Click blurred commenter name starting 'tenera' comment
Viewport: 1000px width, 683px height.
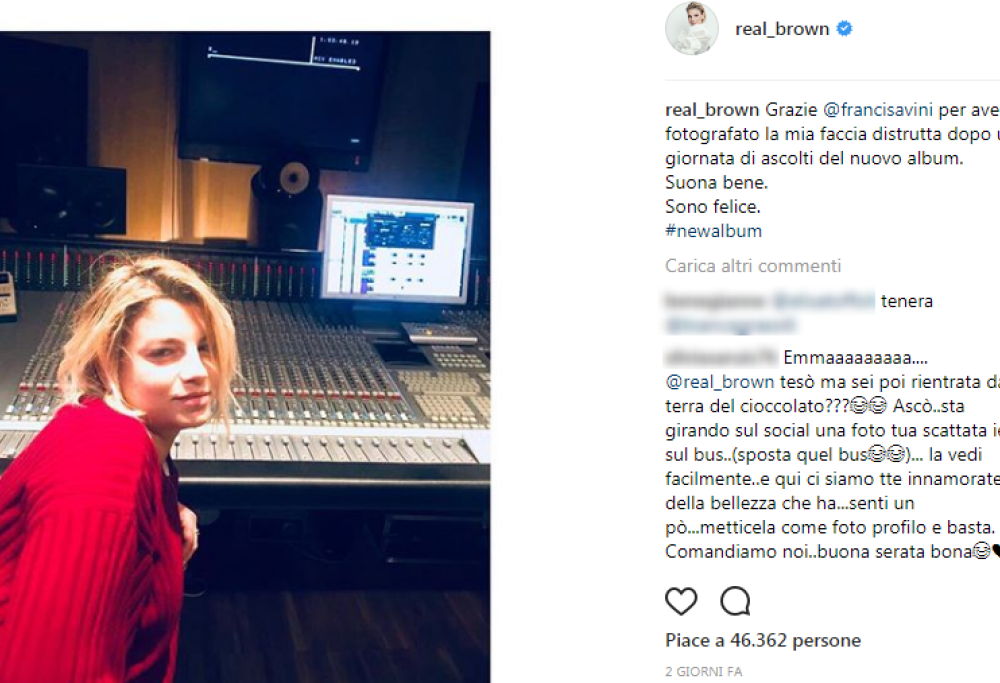coord(711,301)
